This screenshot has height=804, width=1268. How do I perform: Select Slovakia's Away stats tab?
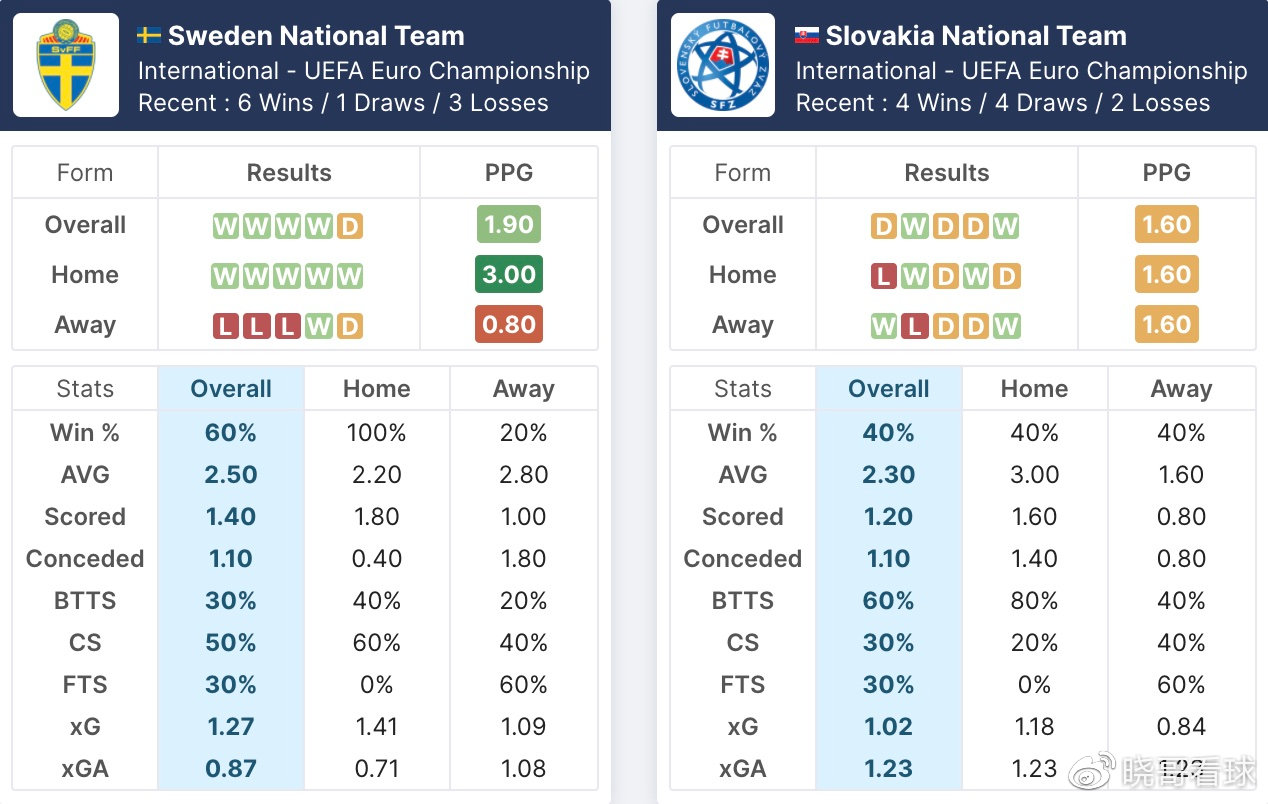pyautogui.click(x=1181, y=389)
